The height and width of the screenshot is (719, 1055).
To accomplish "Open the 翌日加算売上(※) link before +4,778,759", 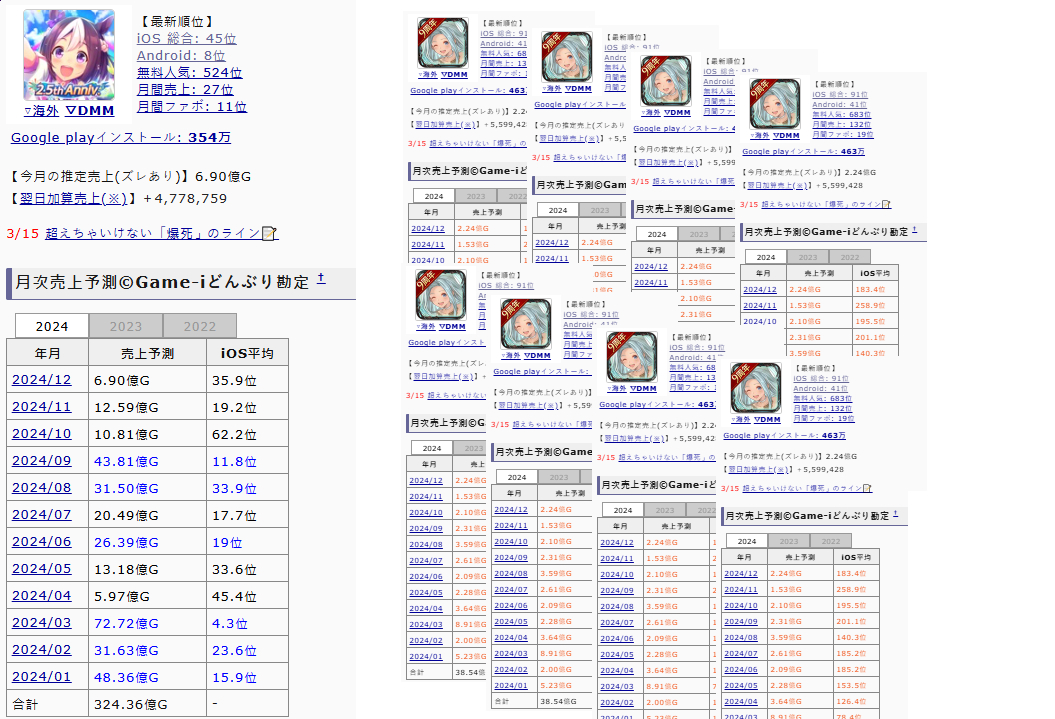I will (x=73, y=198).
